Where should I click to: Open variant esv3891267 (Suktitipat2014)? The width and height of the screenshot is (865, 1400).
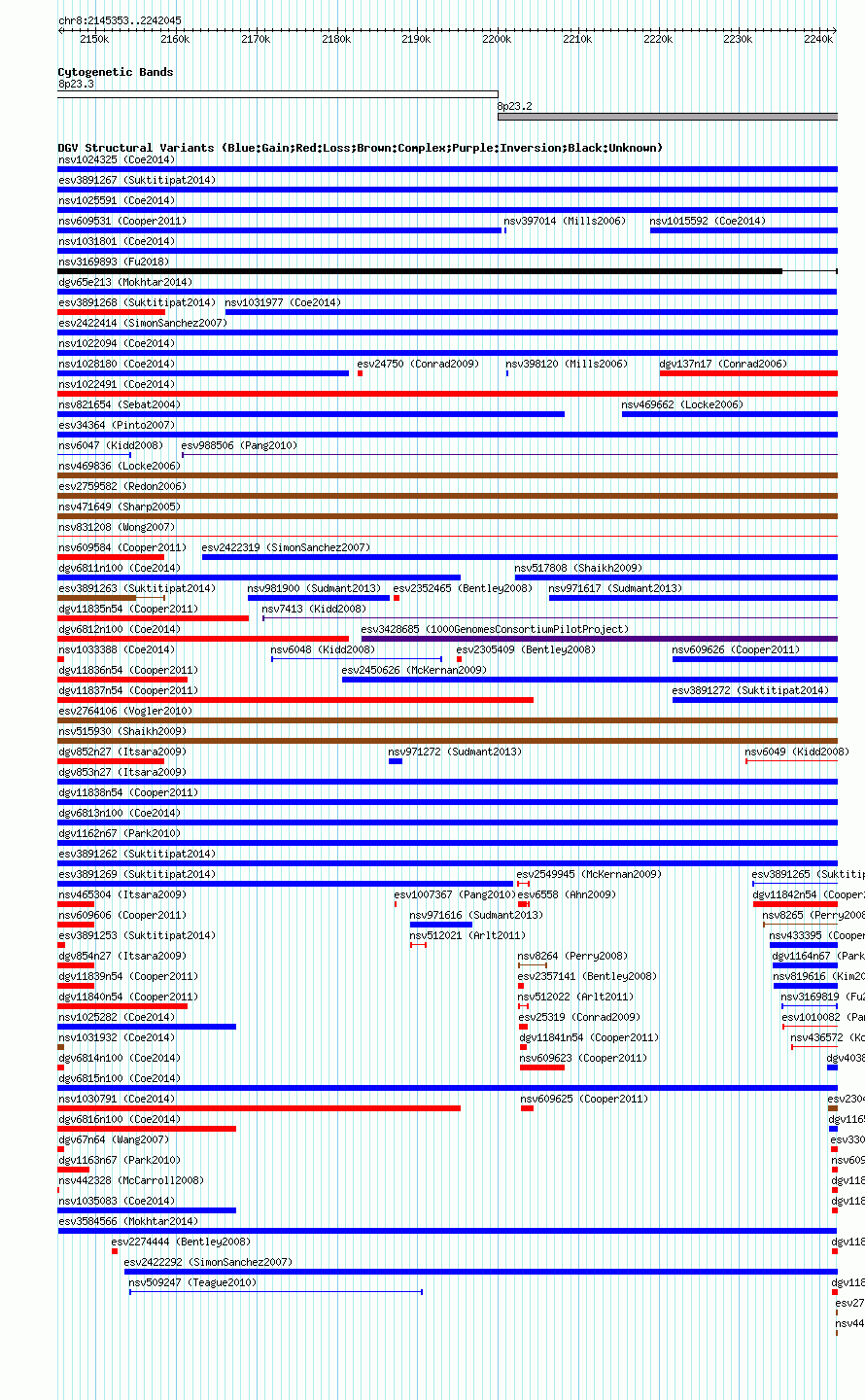(x=447, y=190)
